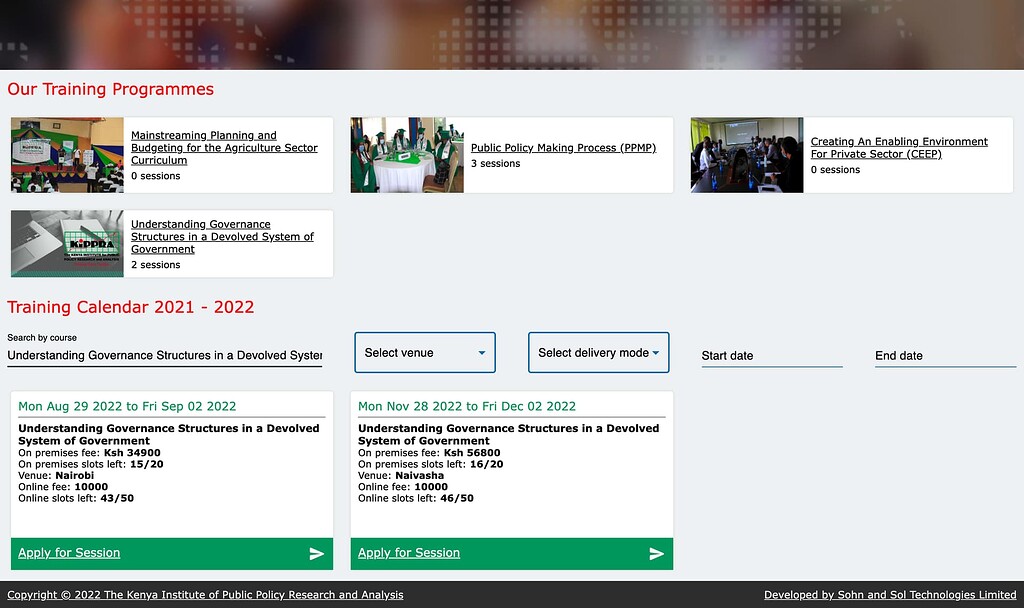This screenshot has height=608, width=1024.
Task: Expand the Select delivery mode dropdown
Action: [598, 353]
